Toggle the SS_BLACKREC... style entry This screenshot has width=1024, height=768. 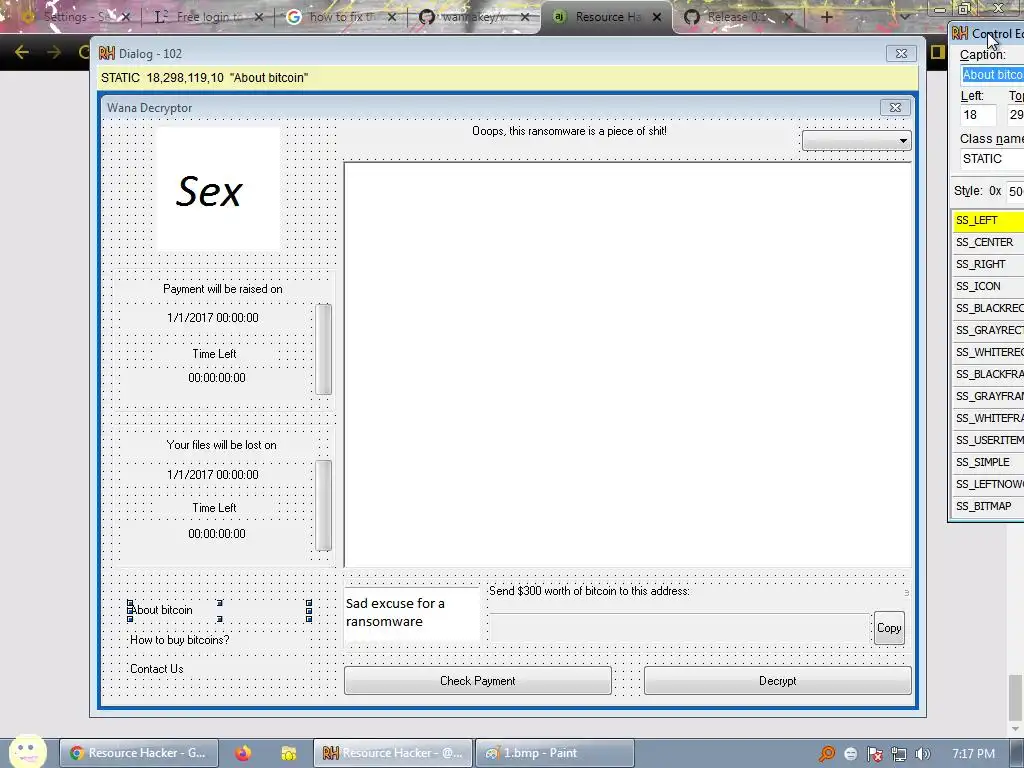coord(988,308)
